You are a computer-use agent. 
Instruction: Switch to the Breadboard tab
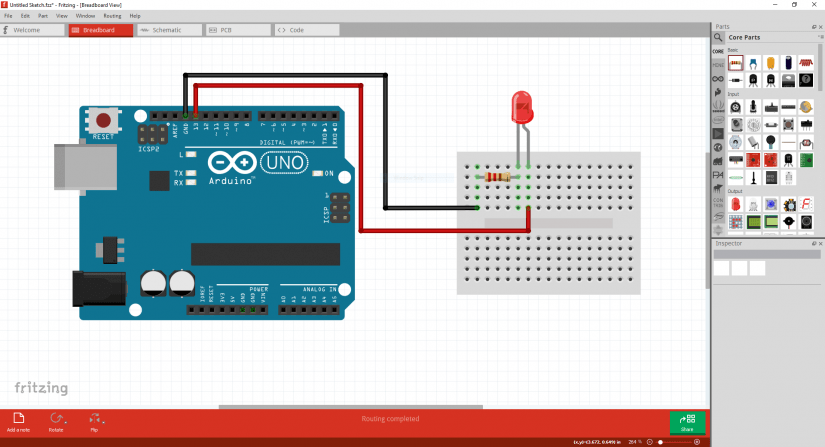(100, 30)
